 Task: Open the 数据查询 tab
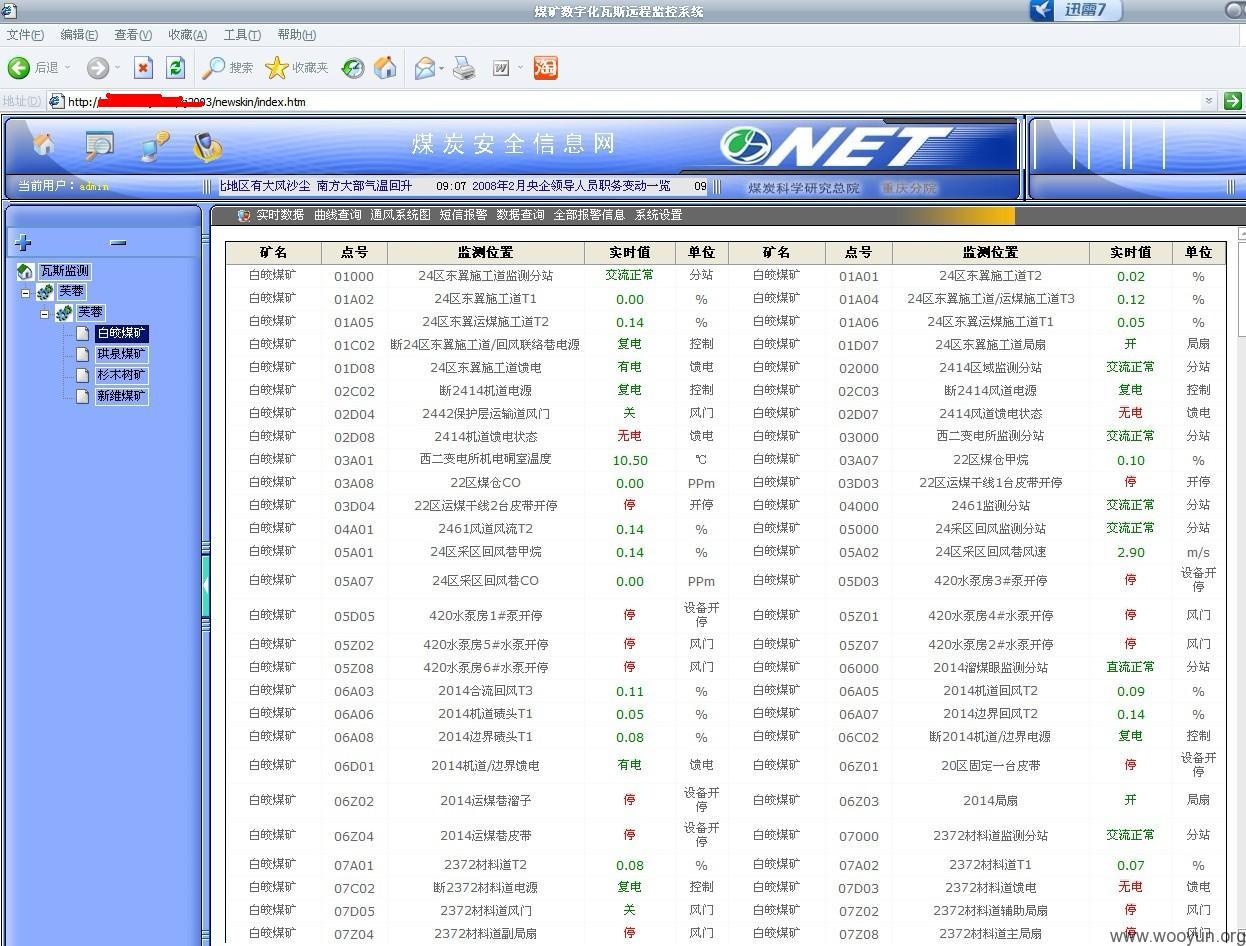520,215
